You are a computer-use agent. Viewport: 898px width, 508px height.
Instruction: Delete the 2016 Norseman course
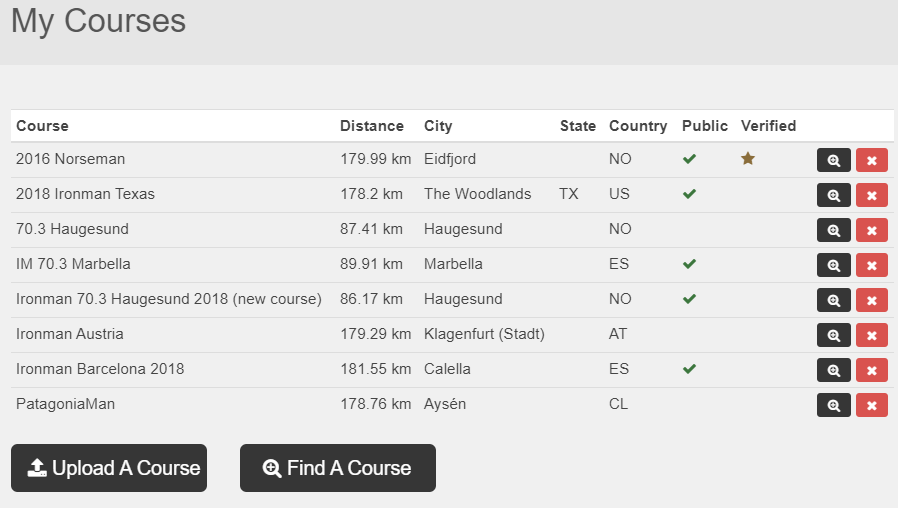click(871, 160)
